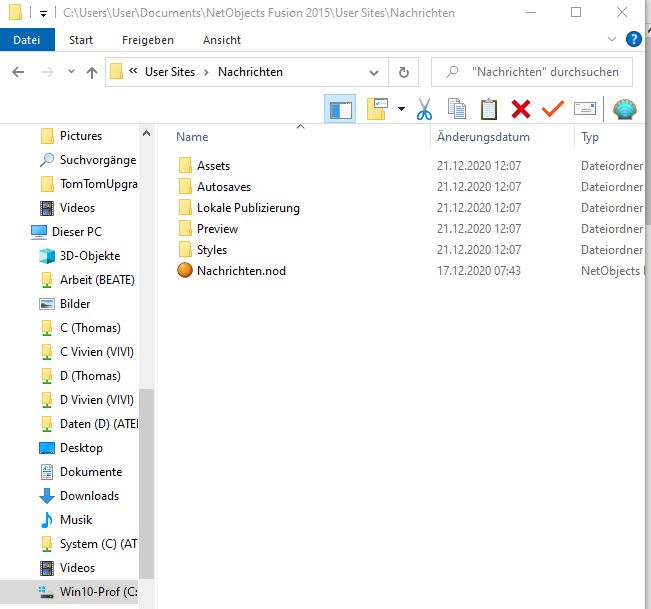Switch to the Ansicht tab
Viewport: 651px width, 609px height.
(x=221, y=40)
